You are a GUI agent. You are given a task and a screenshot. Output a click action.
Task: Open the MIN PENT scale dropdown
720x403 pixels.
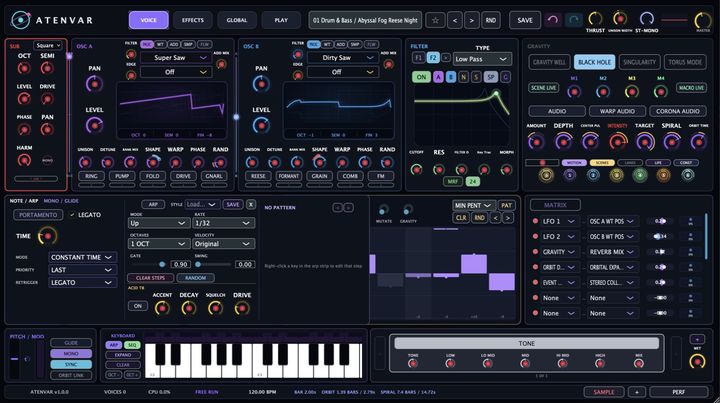(x=473, y=206)
